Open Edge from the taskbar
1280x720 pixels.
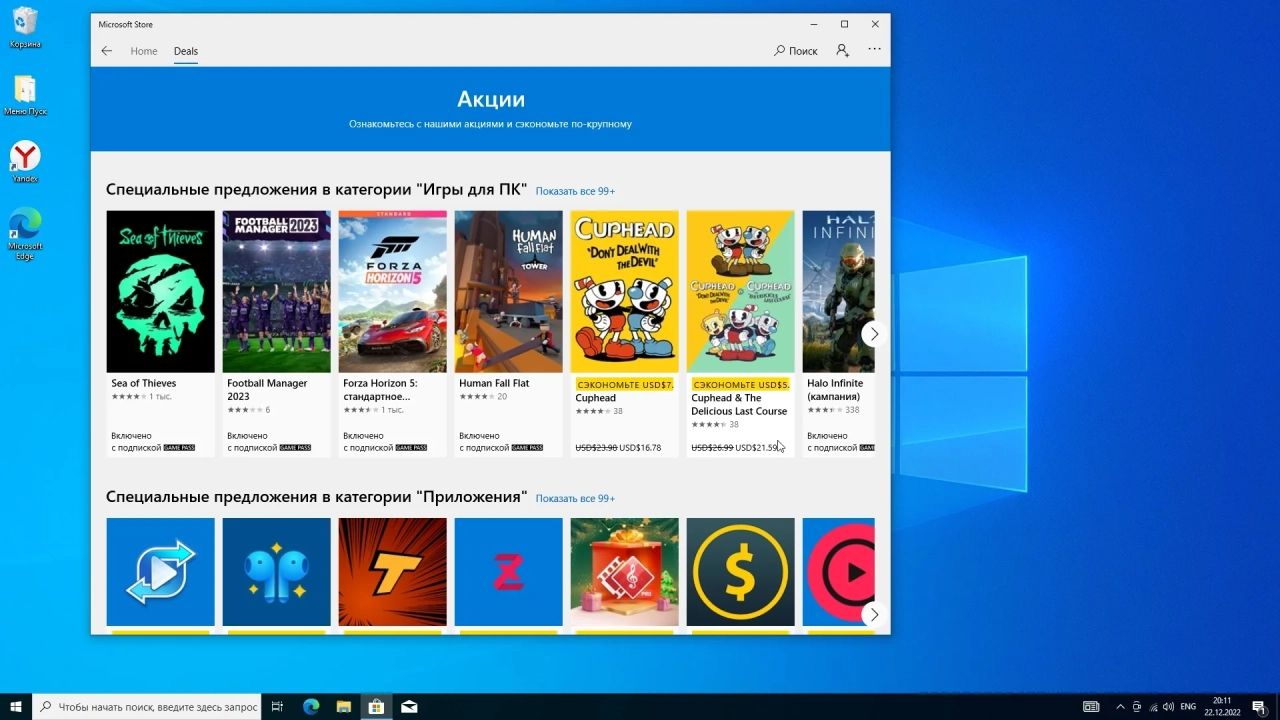tap(311, 707)
